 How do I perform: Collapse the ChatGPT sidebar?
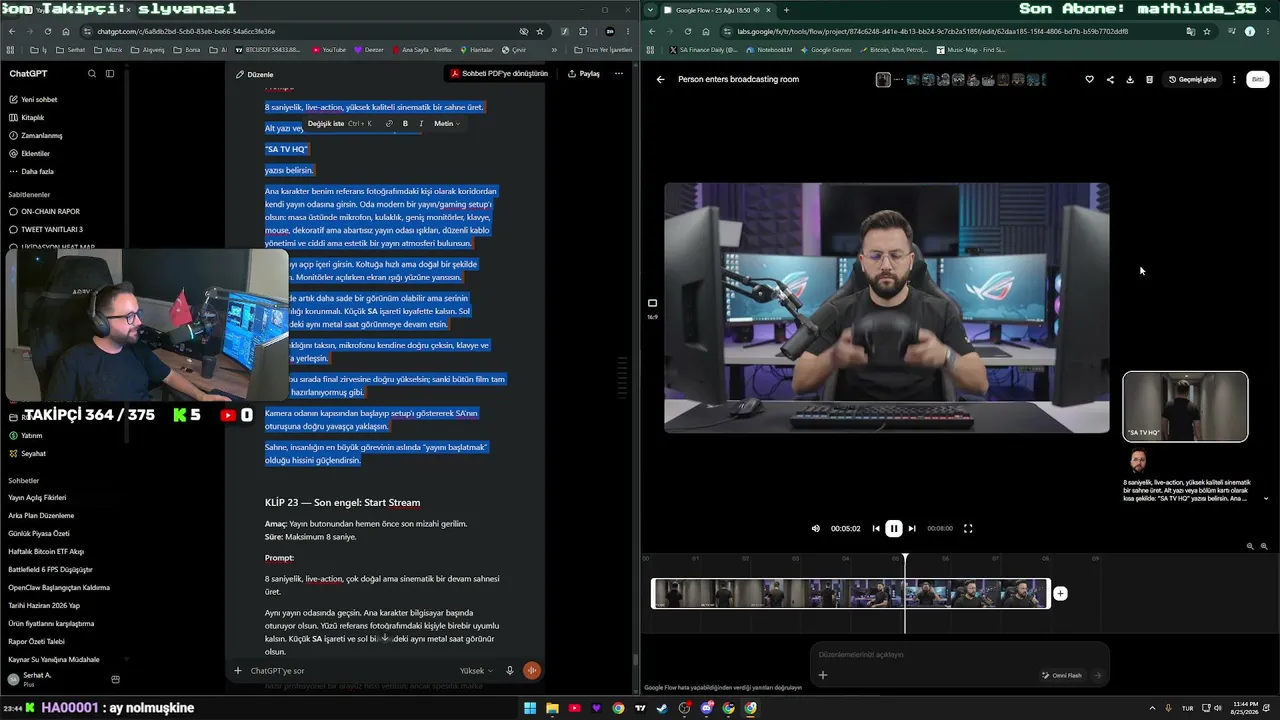tap(110, 73)
